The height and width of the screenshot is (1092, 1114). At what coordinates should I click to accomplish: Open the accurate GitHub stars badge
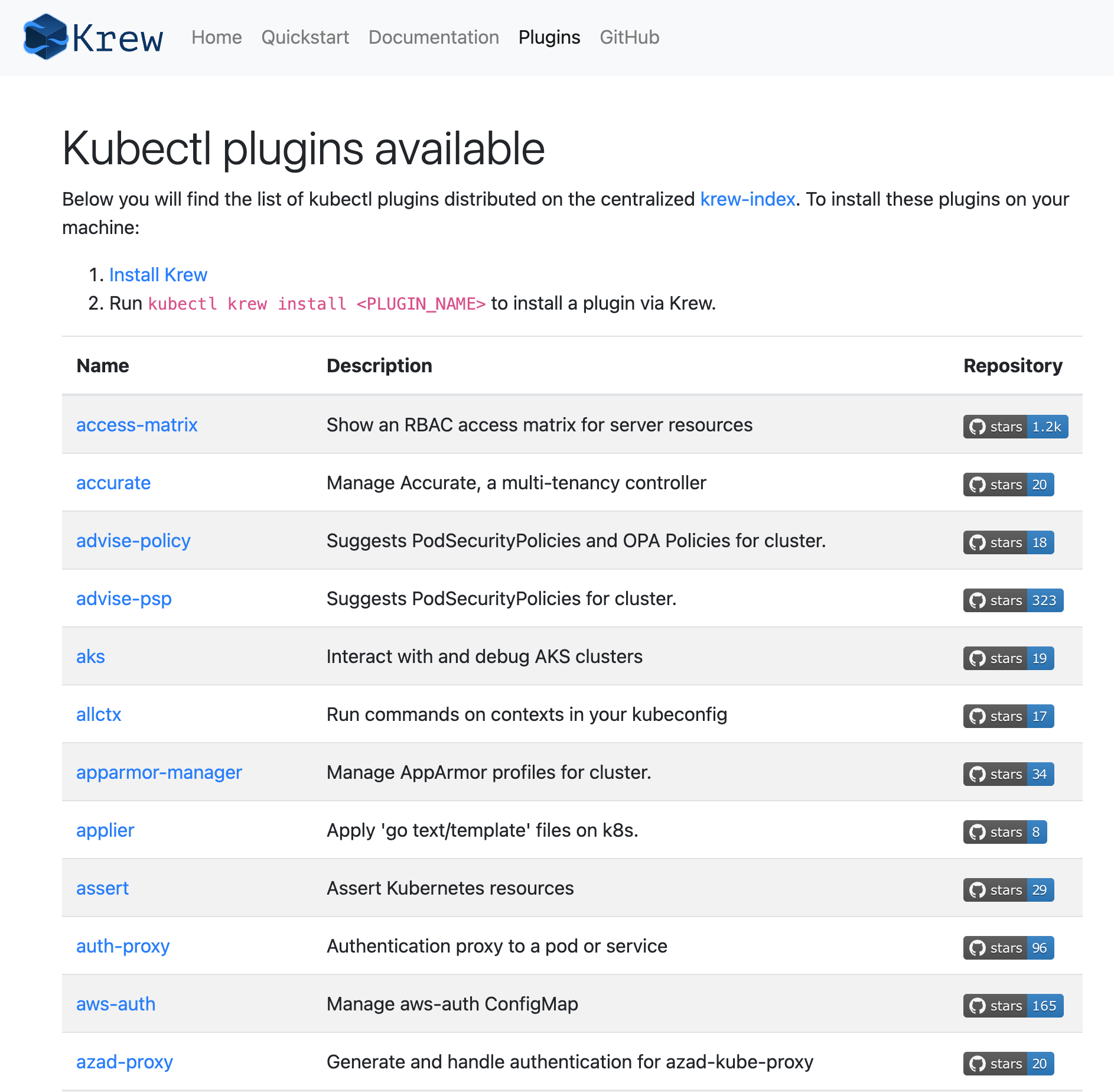pyautogui.click(x=1008, y=485)
